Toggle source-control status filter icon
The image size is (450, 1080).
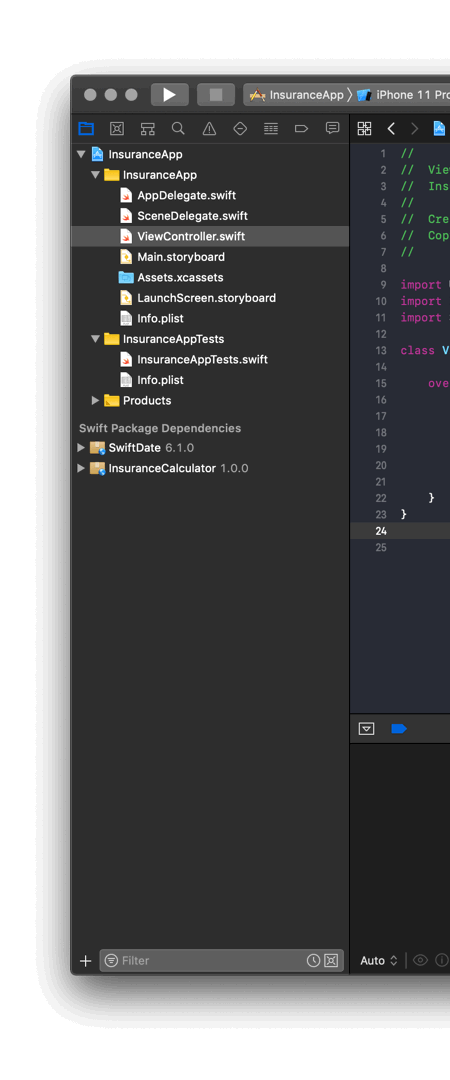pyautogui.click(x=331, y=960)
